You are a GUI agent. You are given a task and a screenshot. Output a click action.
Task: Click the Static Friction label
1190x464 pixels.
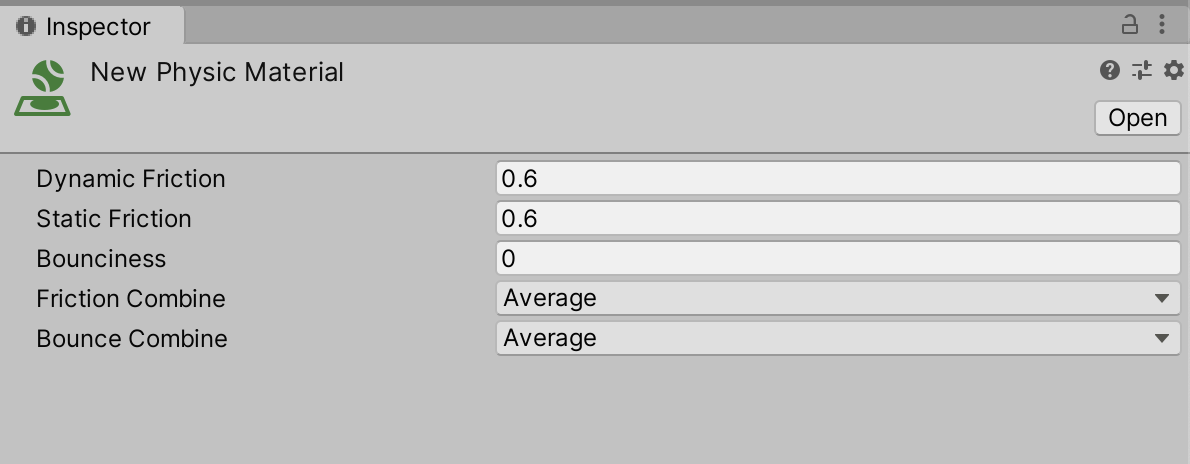tap(114, 219)
